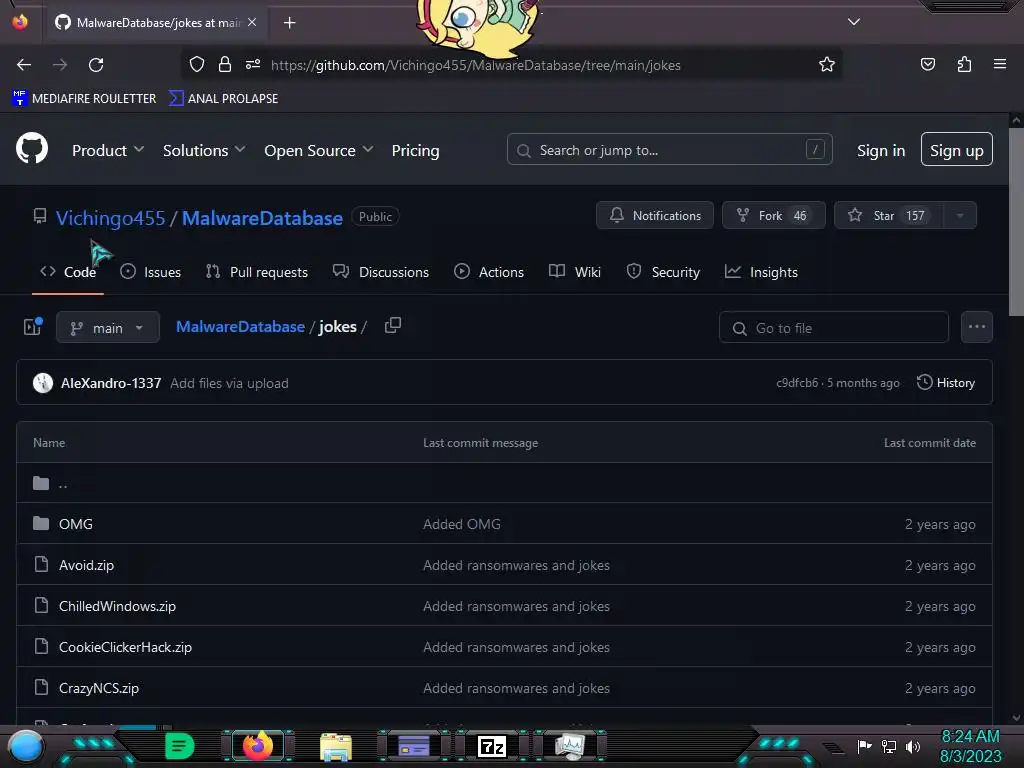This screenshot has width=1024, height=768.
Task: View the commit History
Action: click(x=946, y=383)
